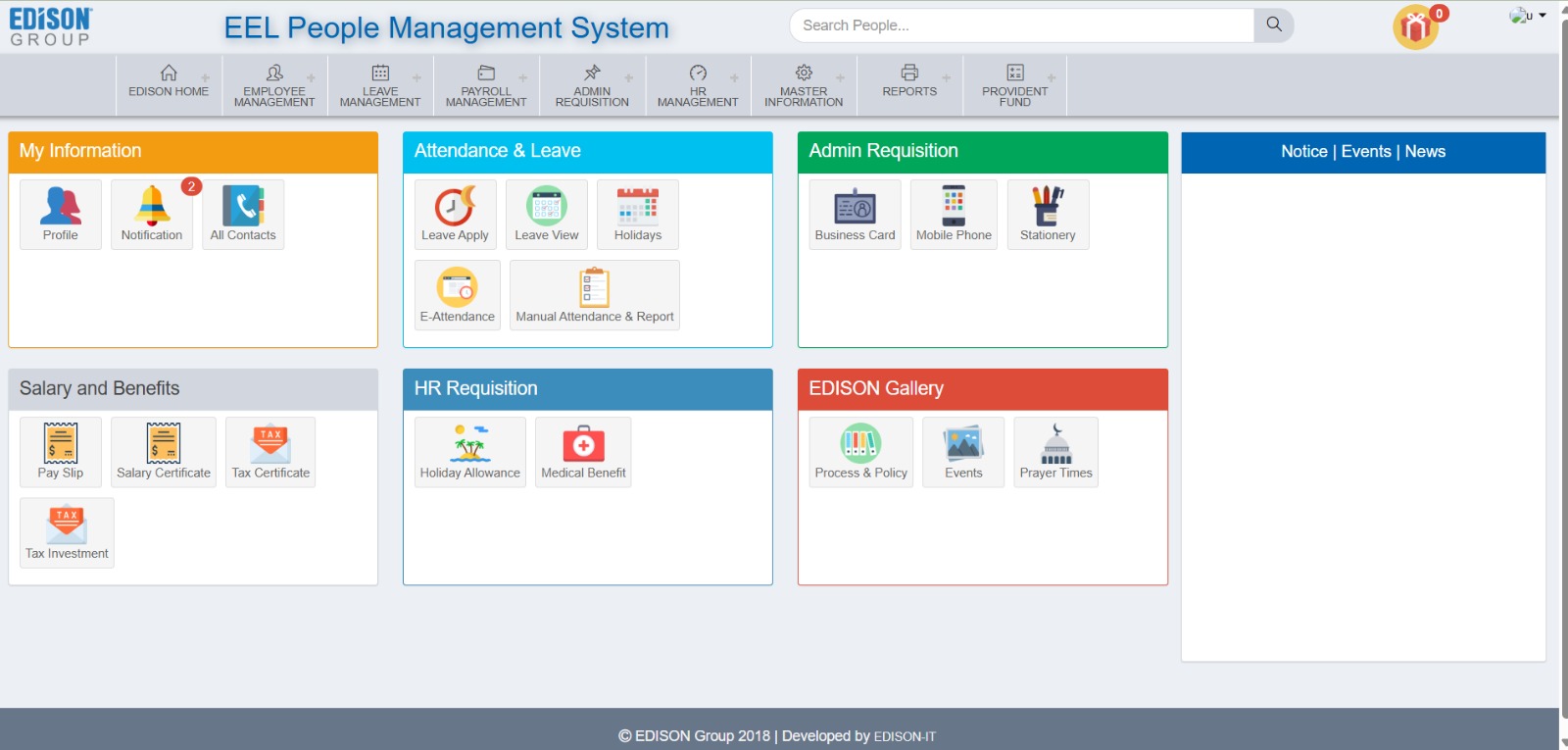Viewport: 1568px width, 750px height.
Task: Open Stationery requisition tile
Action: click(x=1049, y=215)
